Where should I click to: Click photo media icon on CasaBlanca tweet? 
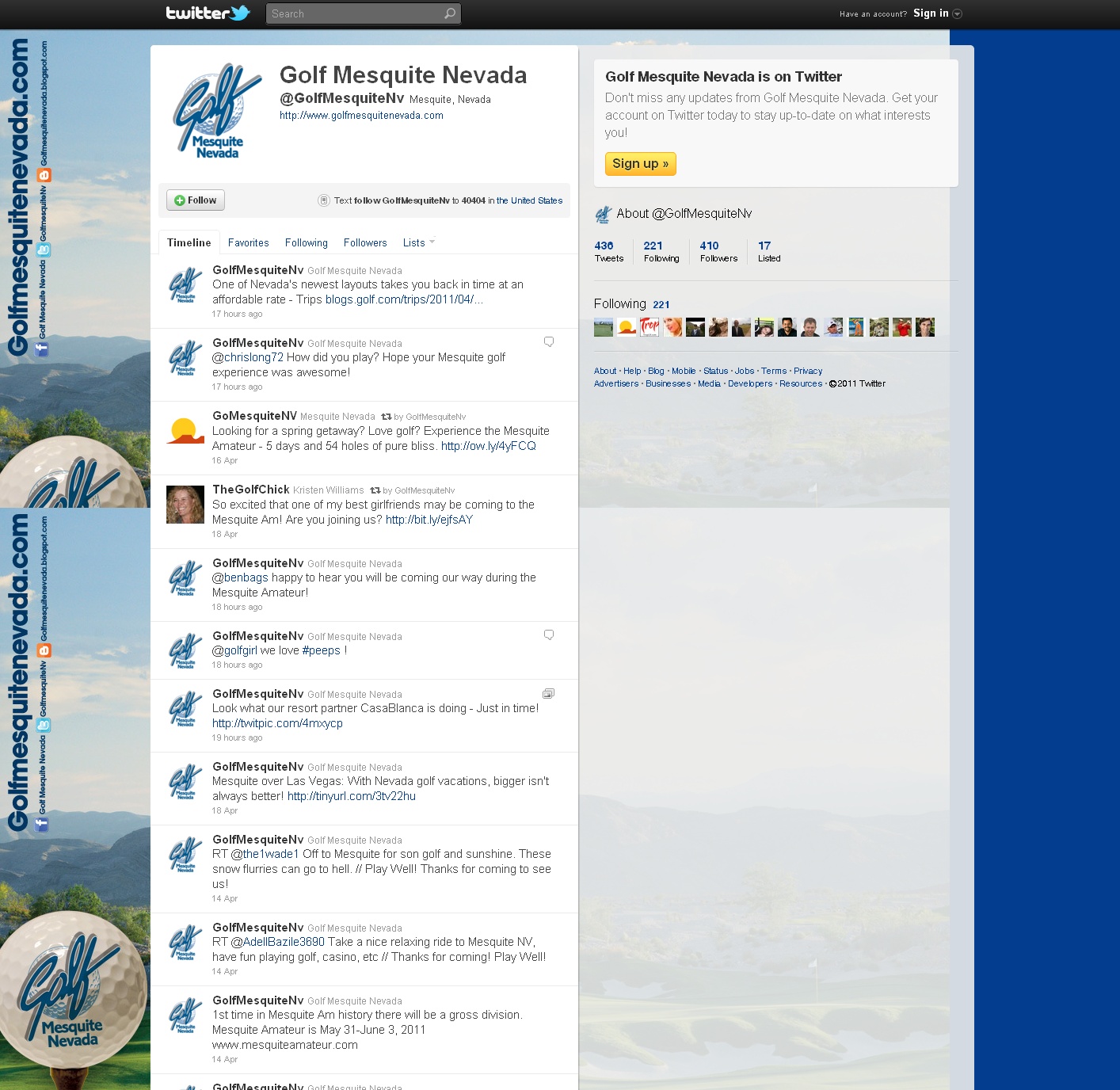pyautogui.click(x=548, y=693)
